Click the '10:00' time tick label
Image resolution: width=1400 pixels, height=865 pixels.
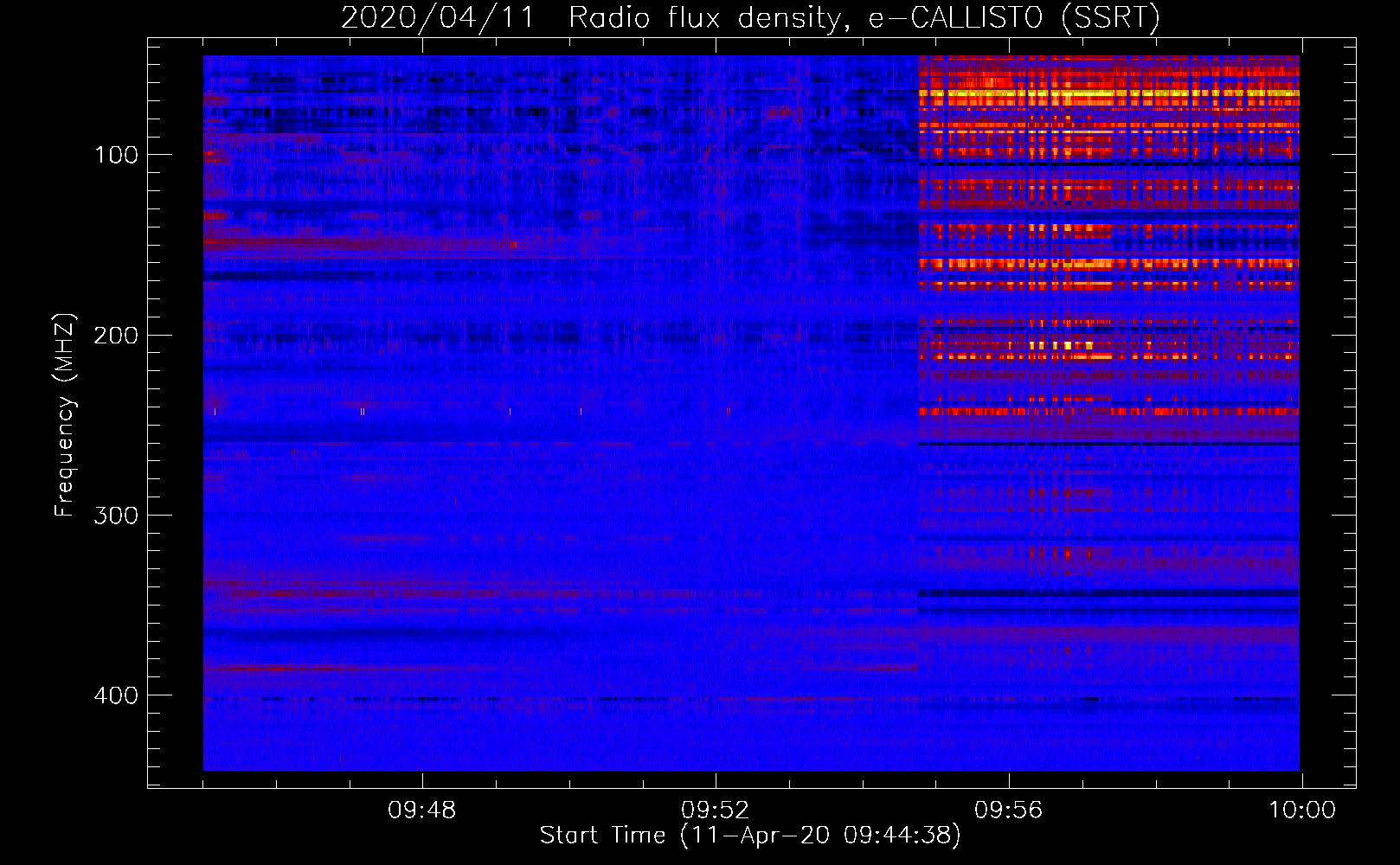pyautogui.click(x=1302, y=811)
